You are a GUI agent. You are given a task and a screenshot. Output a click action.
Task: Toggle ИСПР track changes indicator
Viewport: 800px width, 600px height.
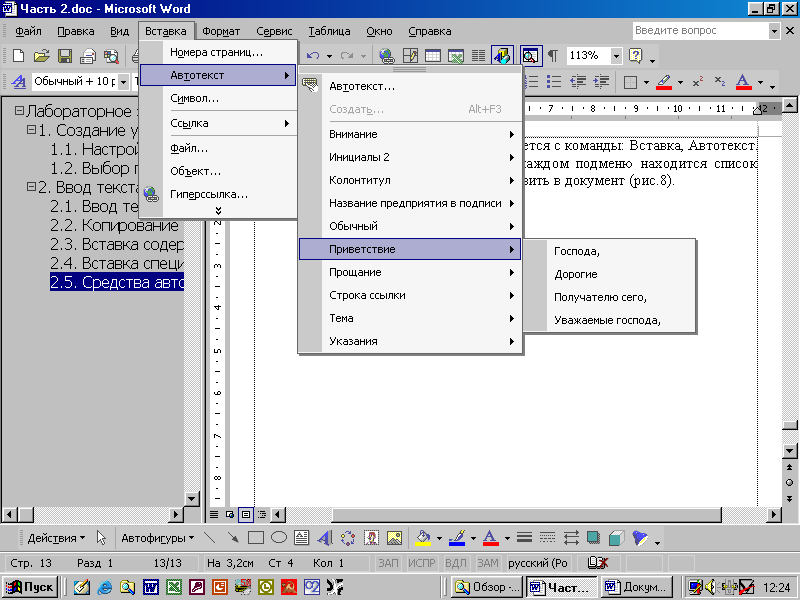(x=422, y=563)
